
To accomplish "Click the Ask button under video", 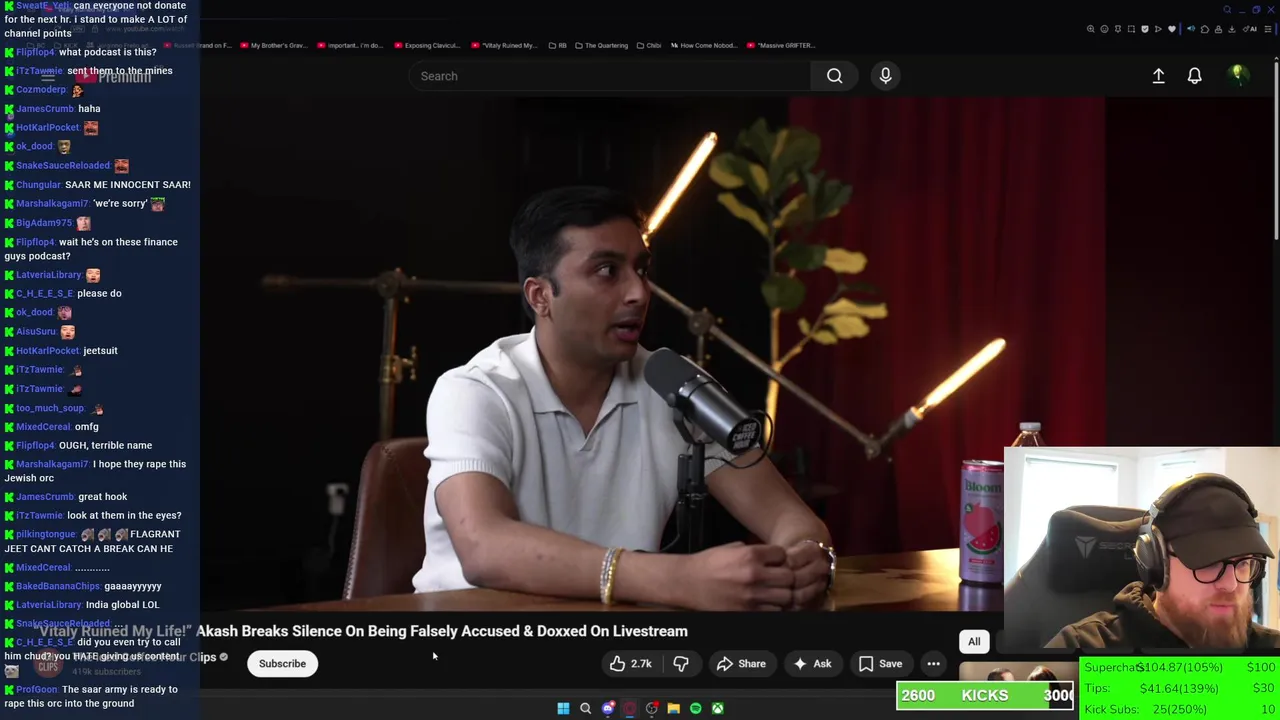I will 812,664.
